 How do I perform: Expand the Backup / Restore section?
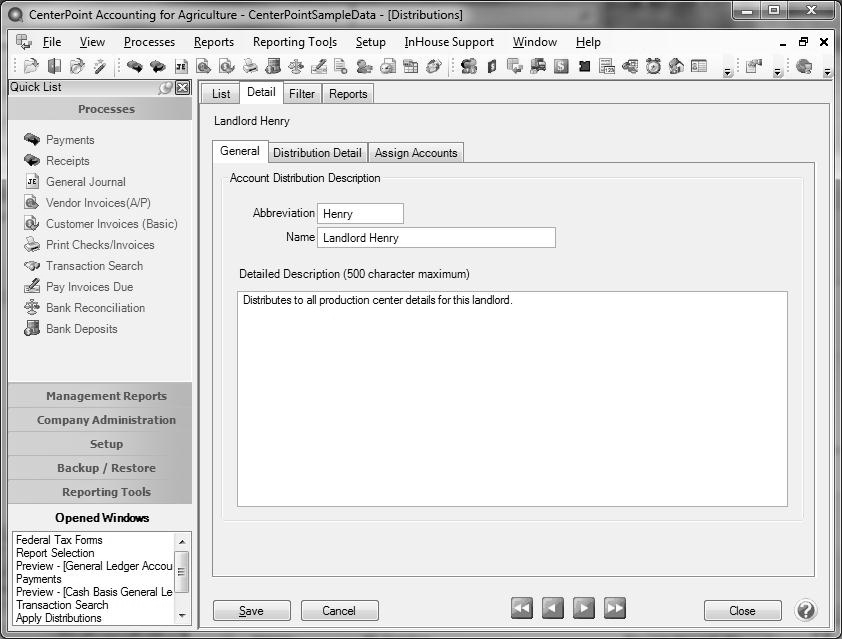tap(100, 468)
